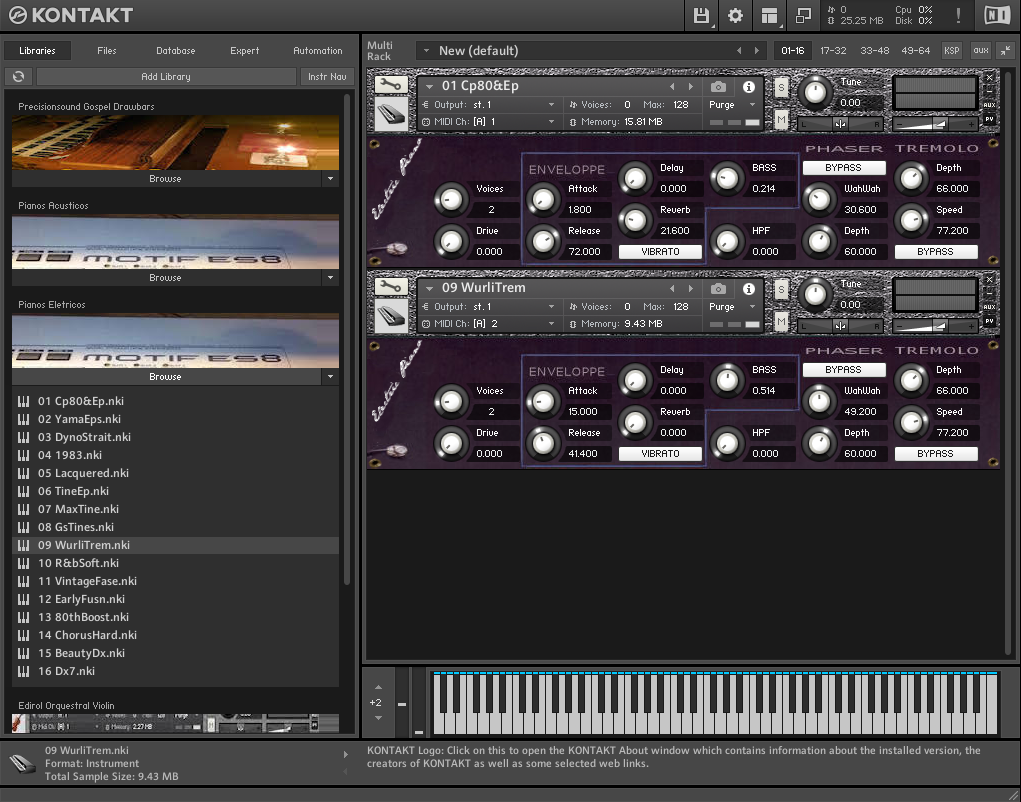
Task: Click the 01 Cp80&Ep instrument icon
Action: 391,115
